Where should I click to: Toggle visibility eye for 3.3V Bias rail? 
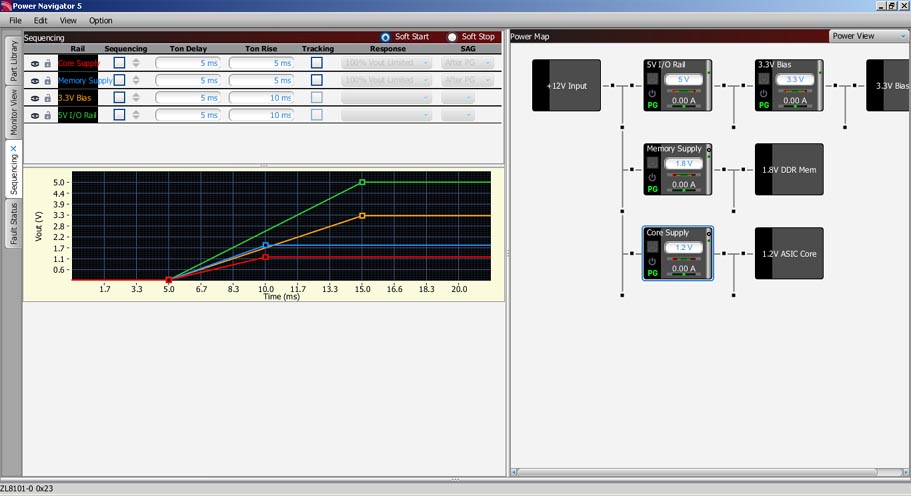(x=35, y=99)
